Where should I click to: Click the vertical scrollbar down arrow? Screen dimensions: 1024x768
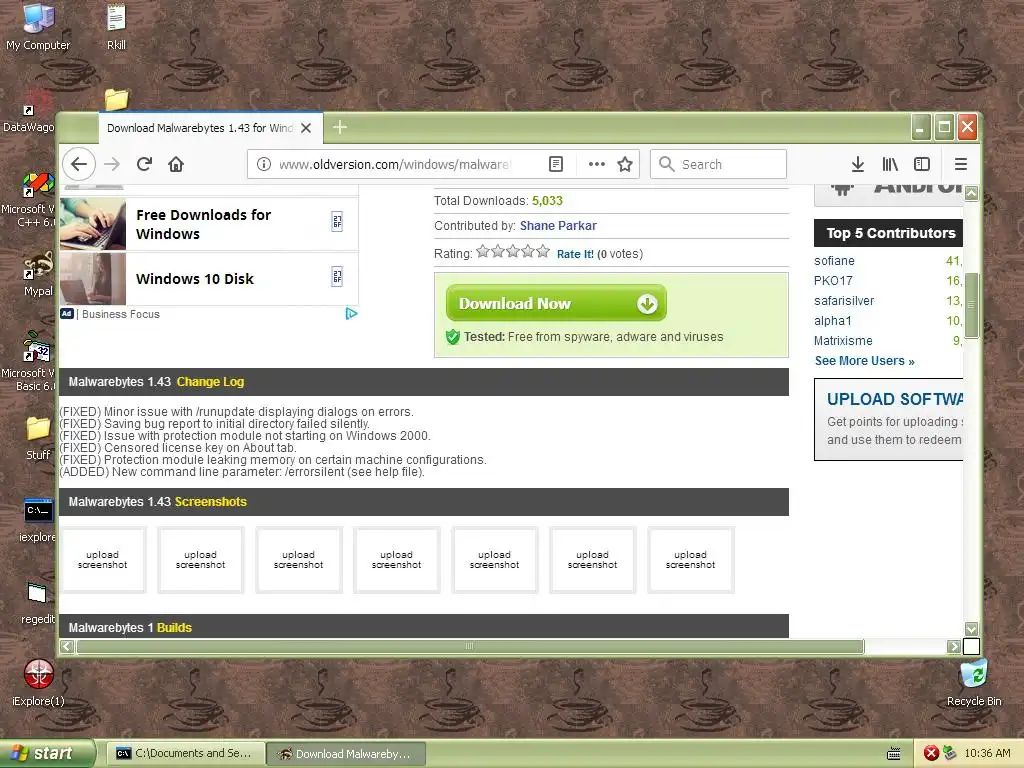tap(971, 629)
